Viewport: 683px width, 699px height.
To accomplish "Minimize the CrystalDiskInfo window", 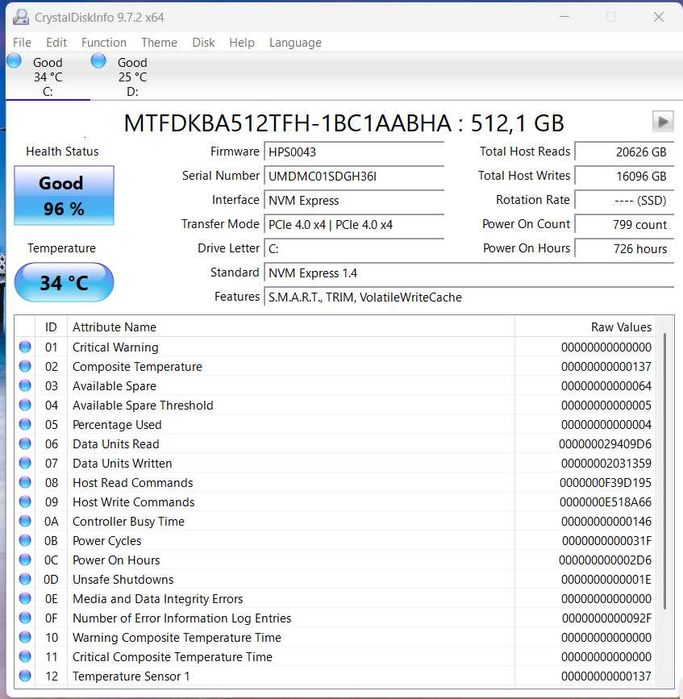I will [x=564, y=17].
